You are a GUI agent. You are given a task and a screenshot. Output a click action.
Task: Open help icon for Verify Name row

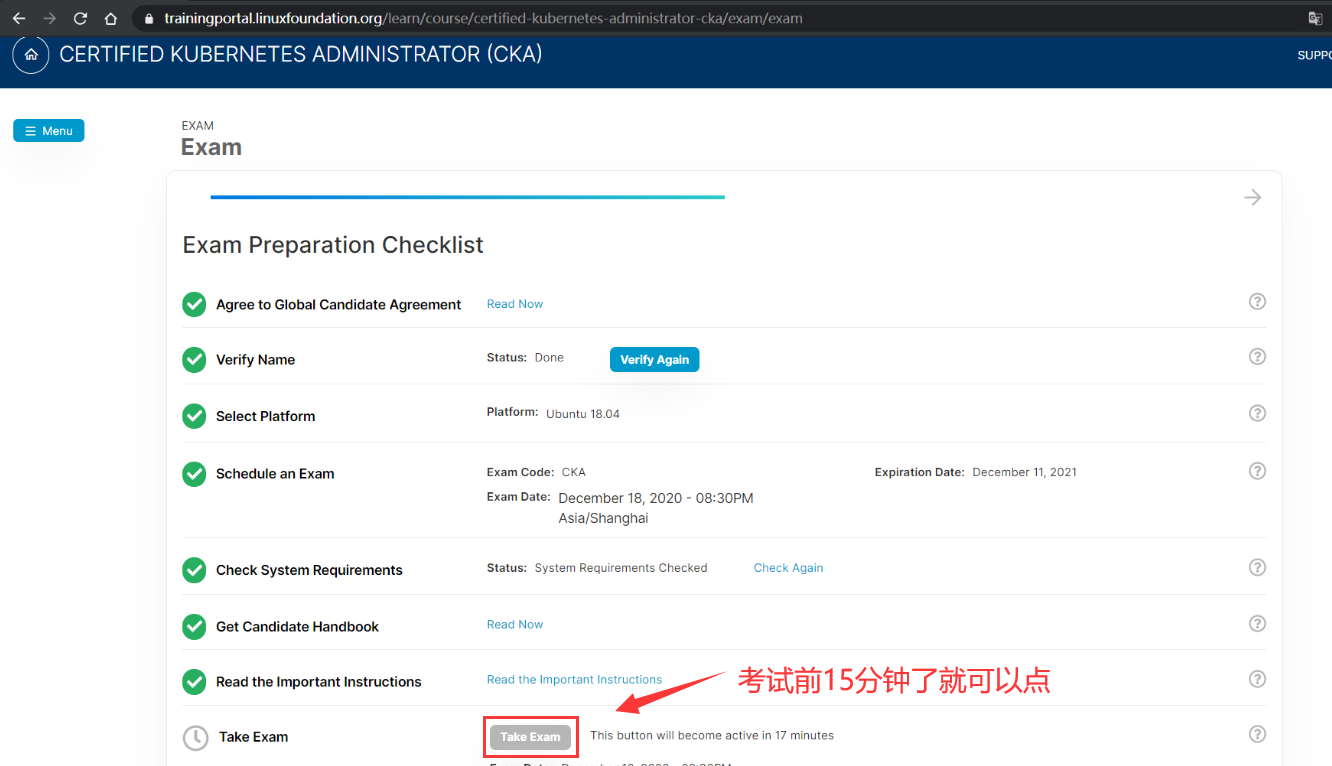tap(1258, 357)
